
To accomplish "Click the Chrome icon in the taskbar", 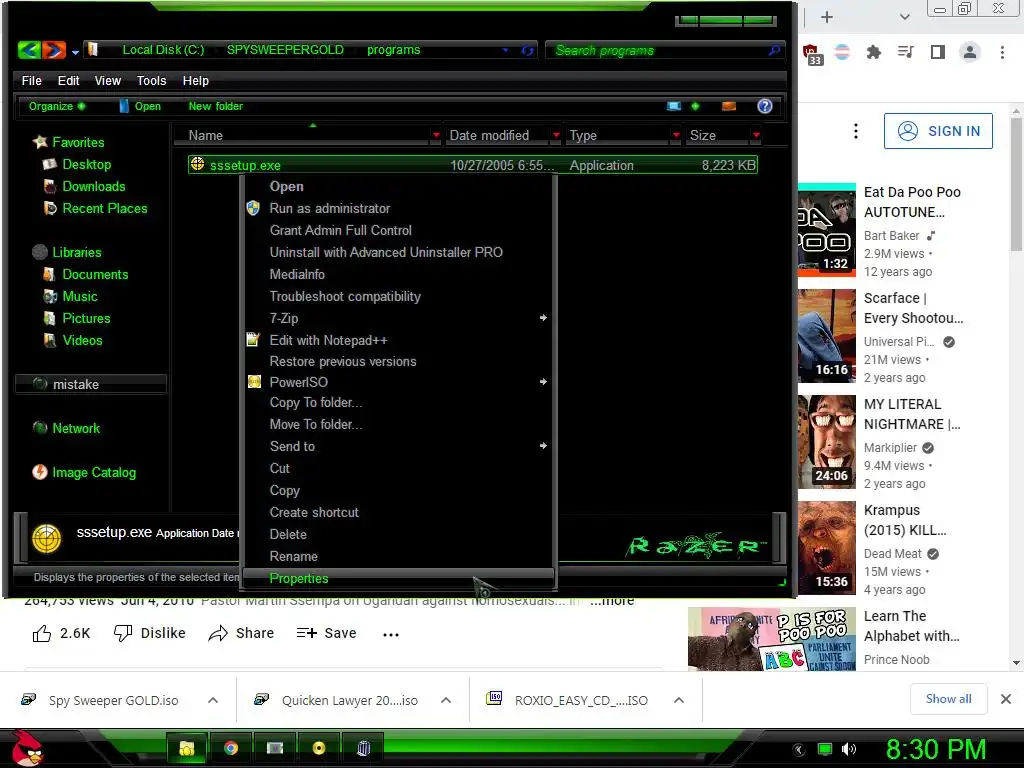I will click(231, 748).
